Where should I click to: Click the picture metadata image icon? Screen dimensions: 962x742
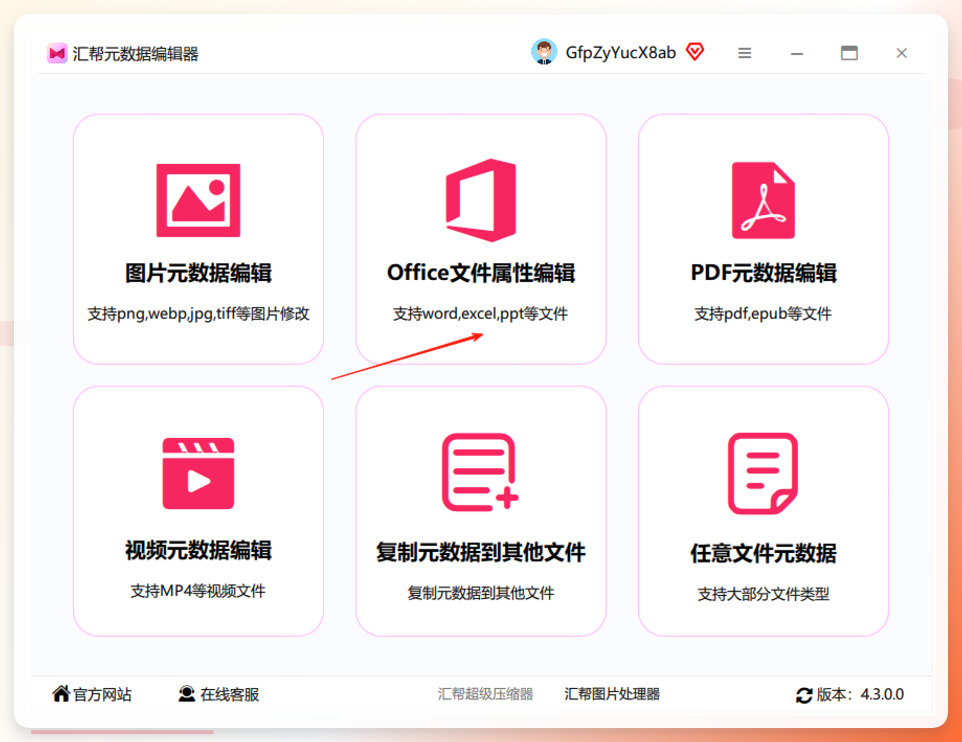tap(198, 200)
